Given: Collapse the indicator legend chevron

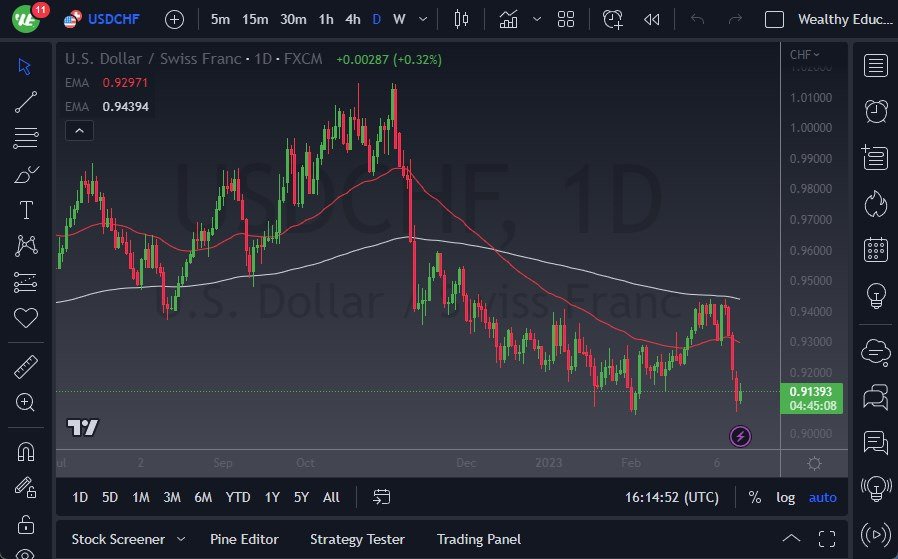Looking at the screenshot, I should (78, 130).
